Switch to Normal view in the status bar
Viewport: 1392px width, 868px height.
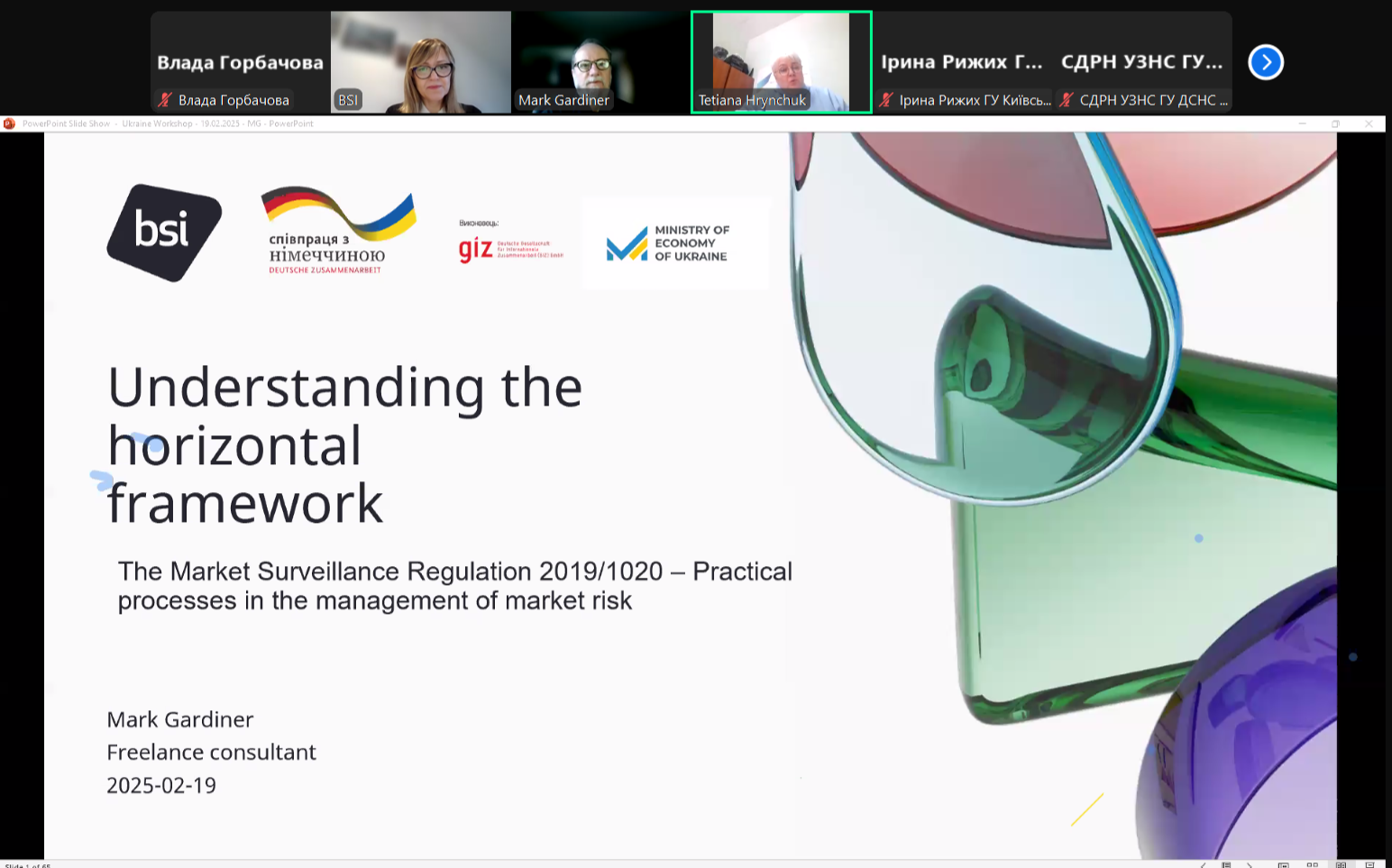(x=1283, y=865)
